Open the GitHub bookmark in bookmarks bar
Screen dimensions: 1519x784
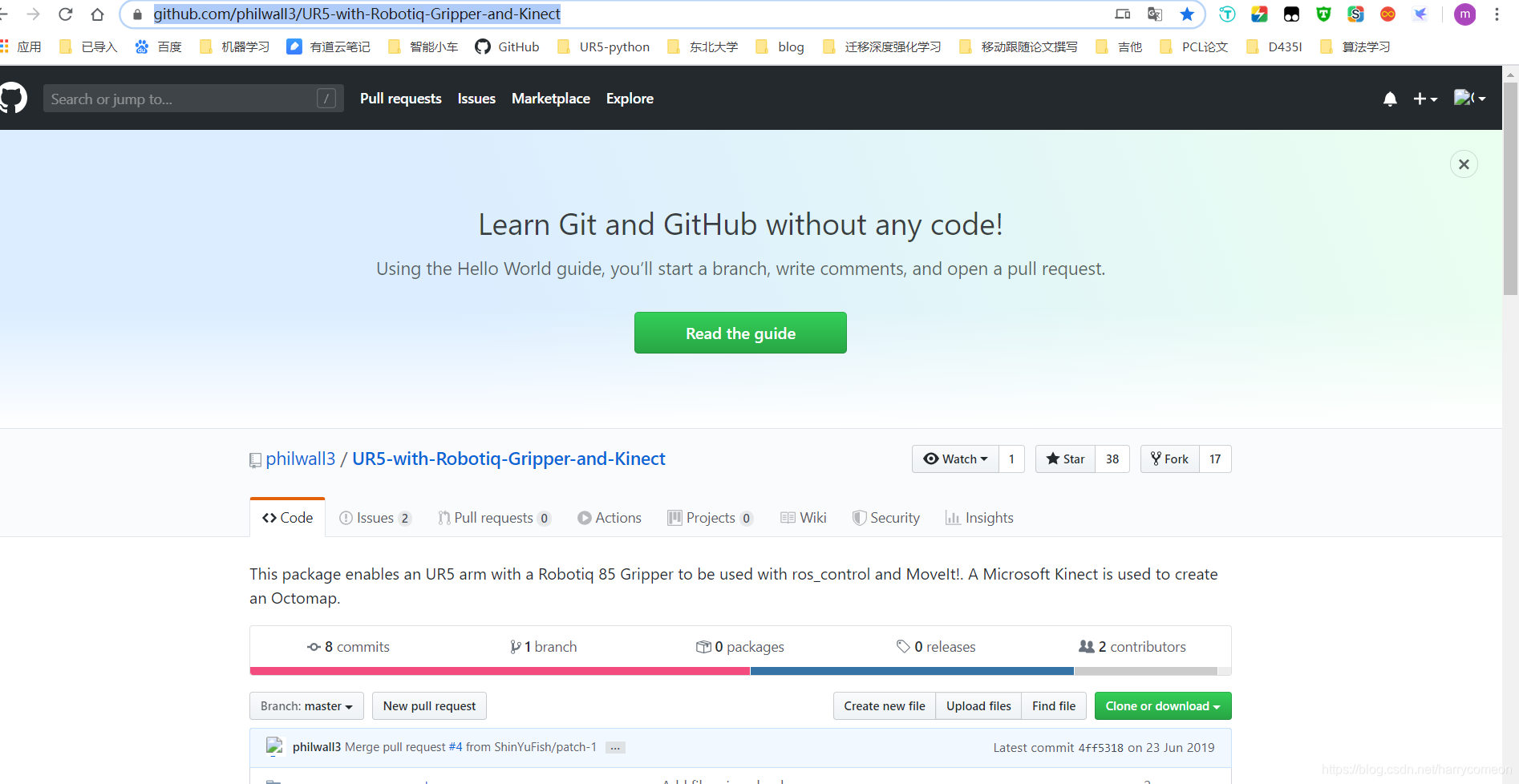pos(507,46)
